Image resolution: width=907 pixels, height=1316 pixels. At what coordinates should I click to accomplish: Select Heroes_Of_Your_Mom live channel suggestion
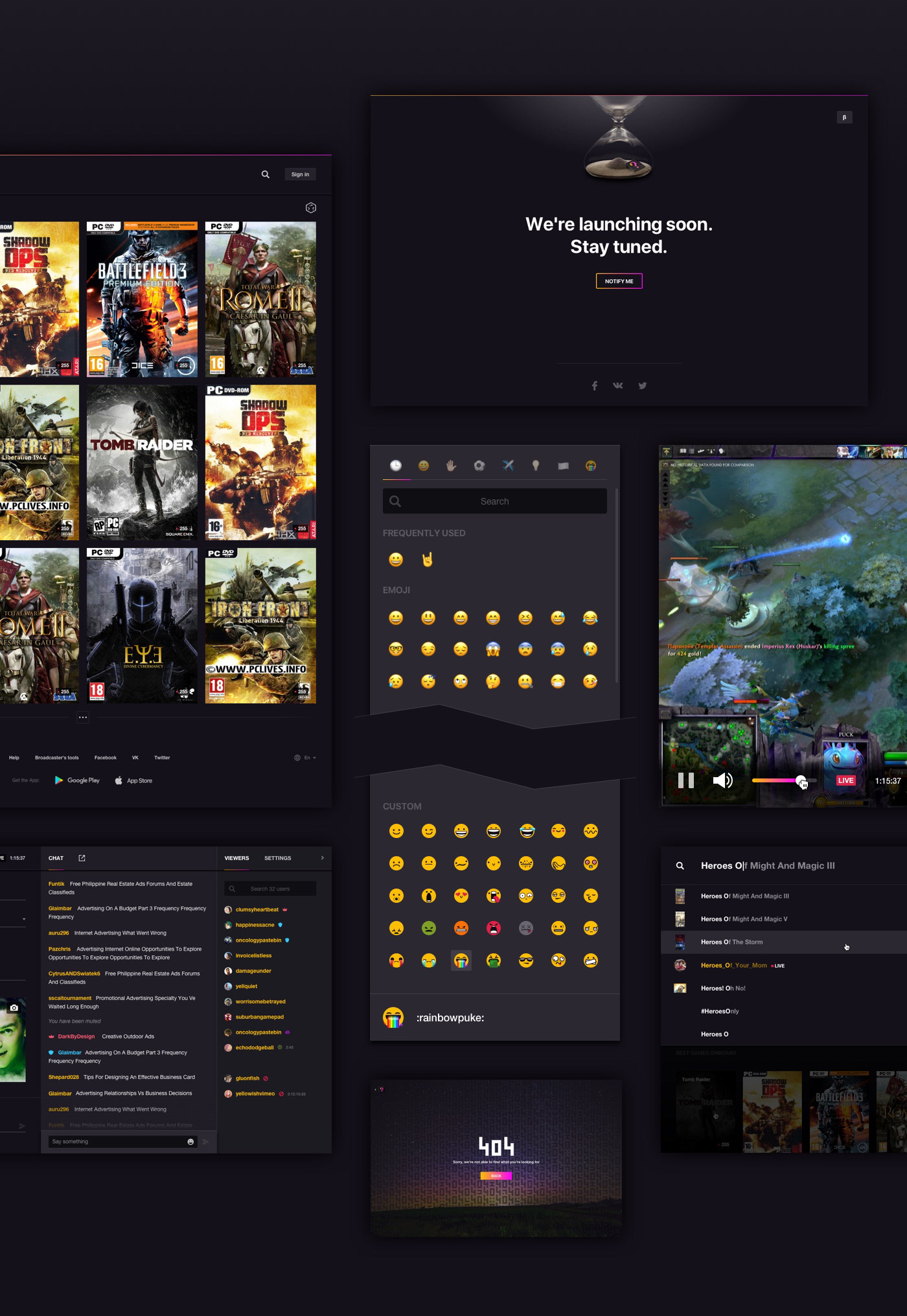tap(784, 965)
